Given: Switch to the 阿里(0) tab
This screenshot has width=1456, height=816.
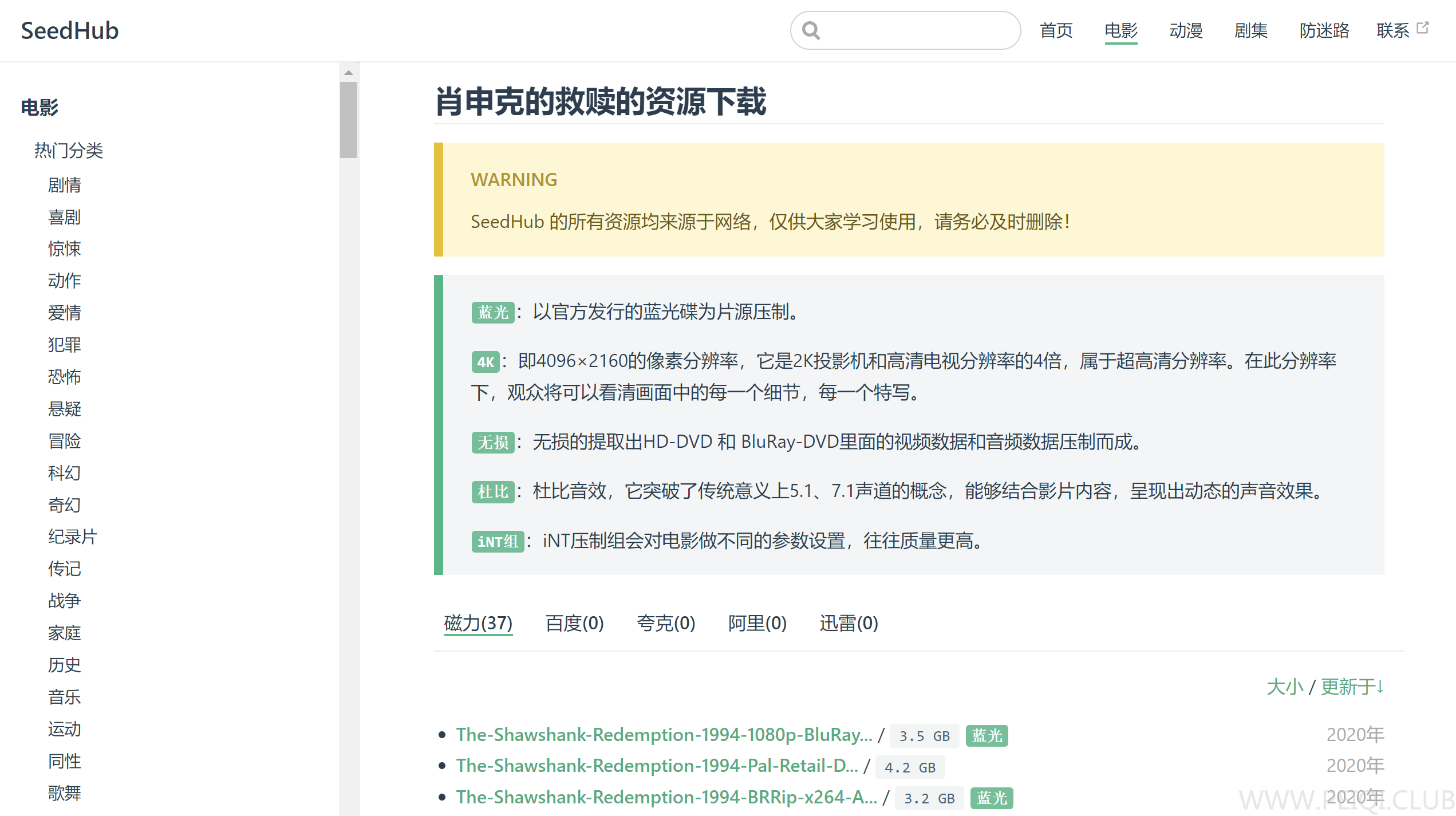Looking at the screenshot, I should [x=757, y=623].
